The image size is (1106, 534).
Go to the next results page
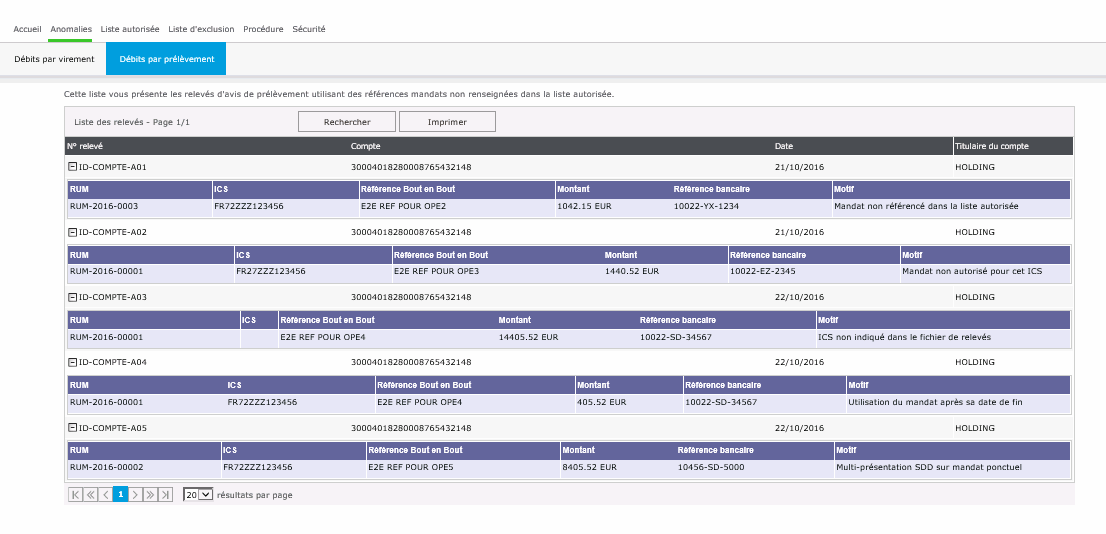tap(136, 494)
